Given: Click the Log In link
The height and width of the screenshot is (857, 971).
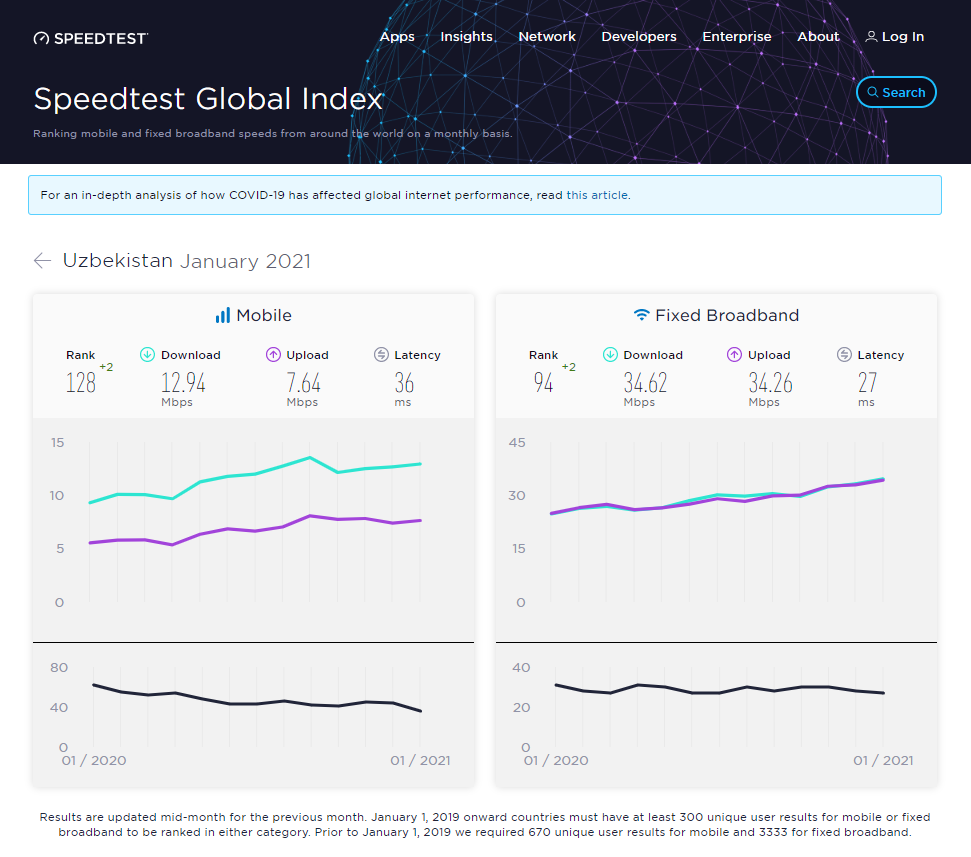Looking at the screenshot, I should (x=894, y=37).
